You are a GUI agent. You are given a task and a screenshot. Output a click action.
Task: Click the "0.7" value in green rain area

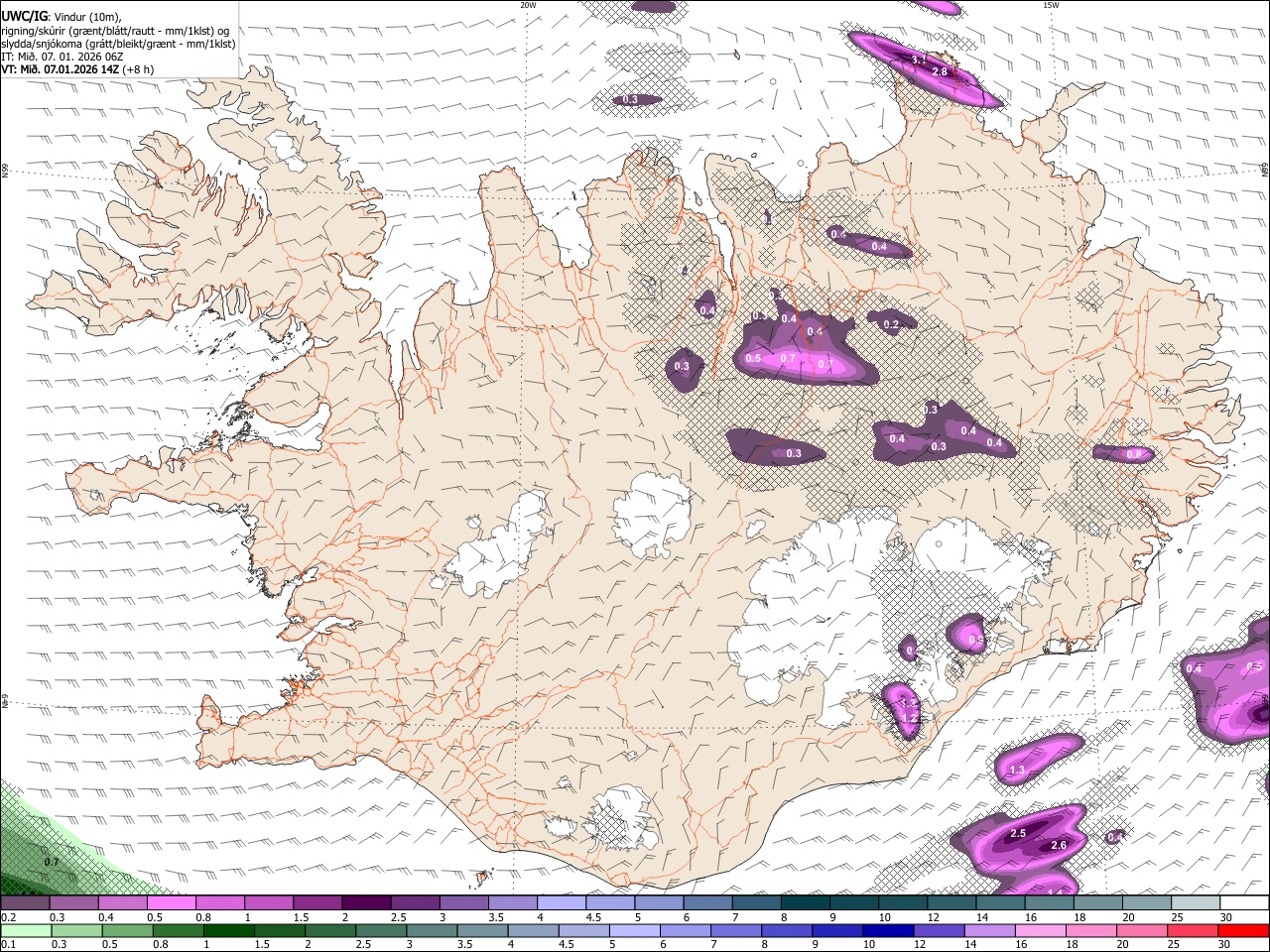[52, 863]
